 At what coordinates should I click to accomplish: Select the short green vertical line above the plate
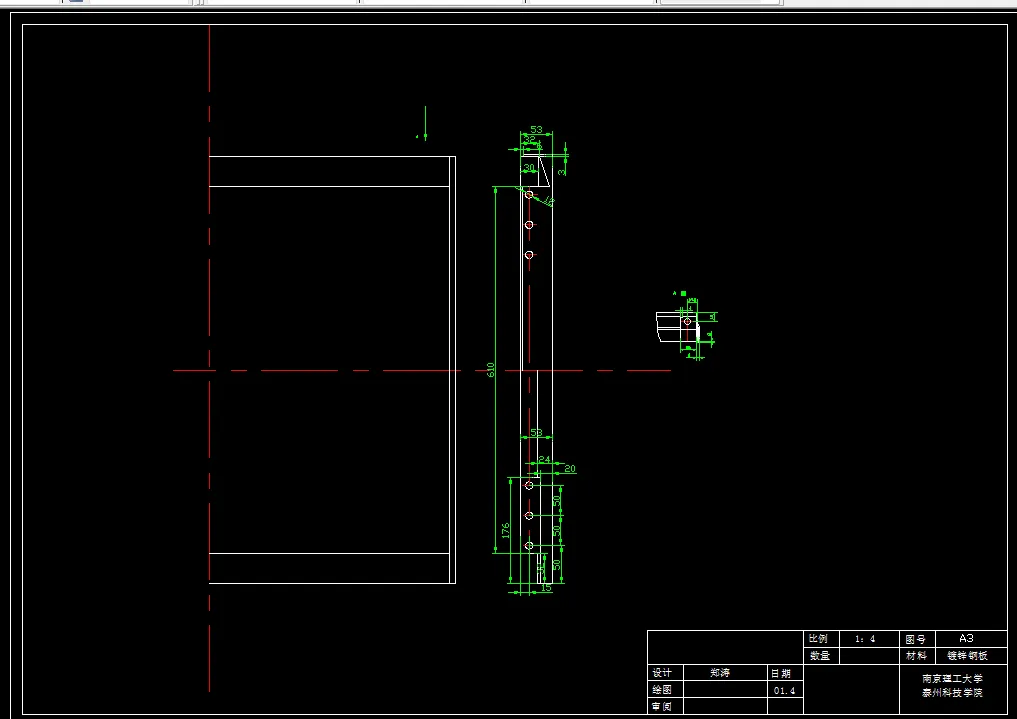(425, 123)
